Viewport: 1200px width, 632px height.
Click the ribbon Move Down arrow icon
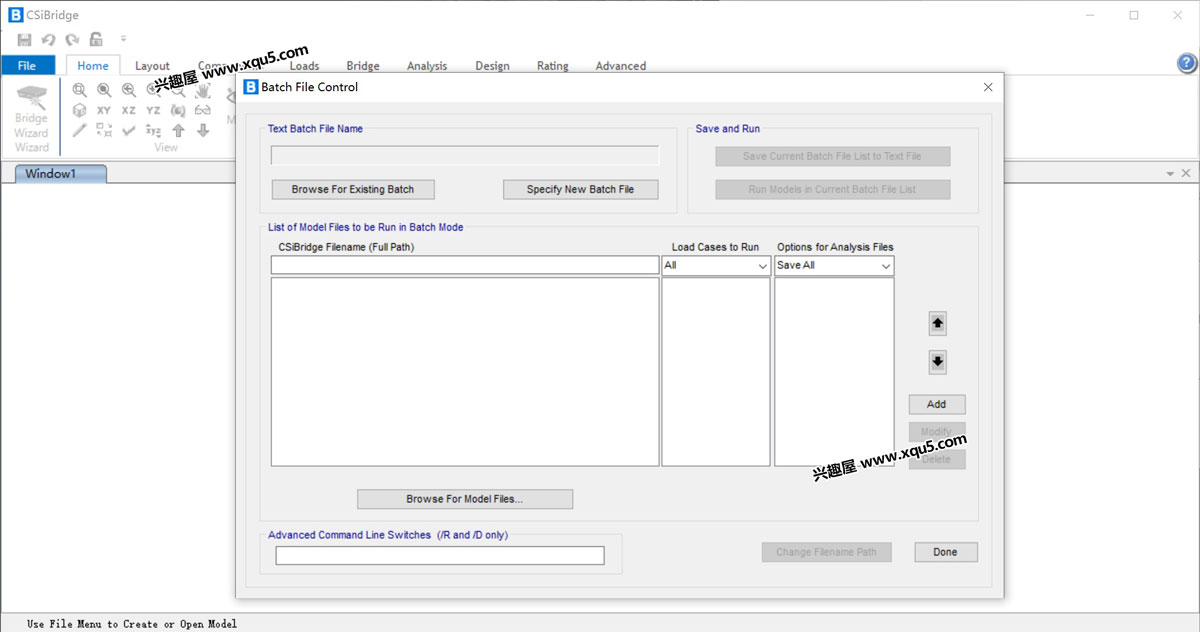(x=202, y=130)
